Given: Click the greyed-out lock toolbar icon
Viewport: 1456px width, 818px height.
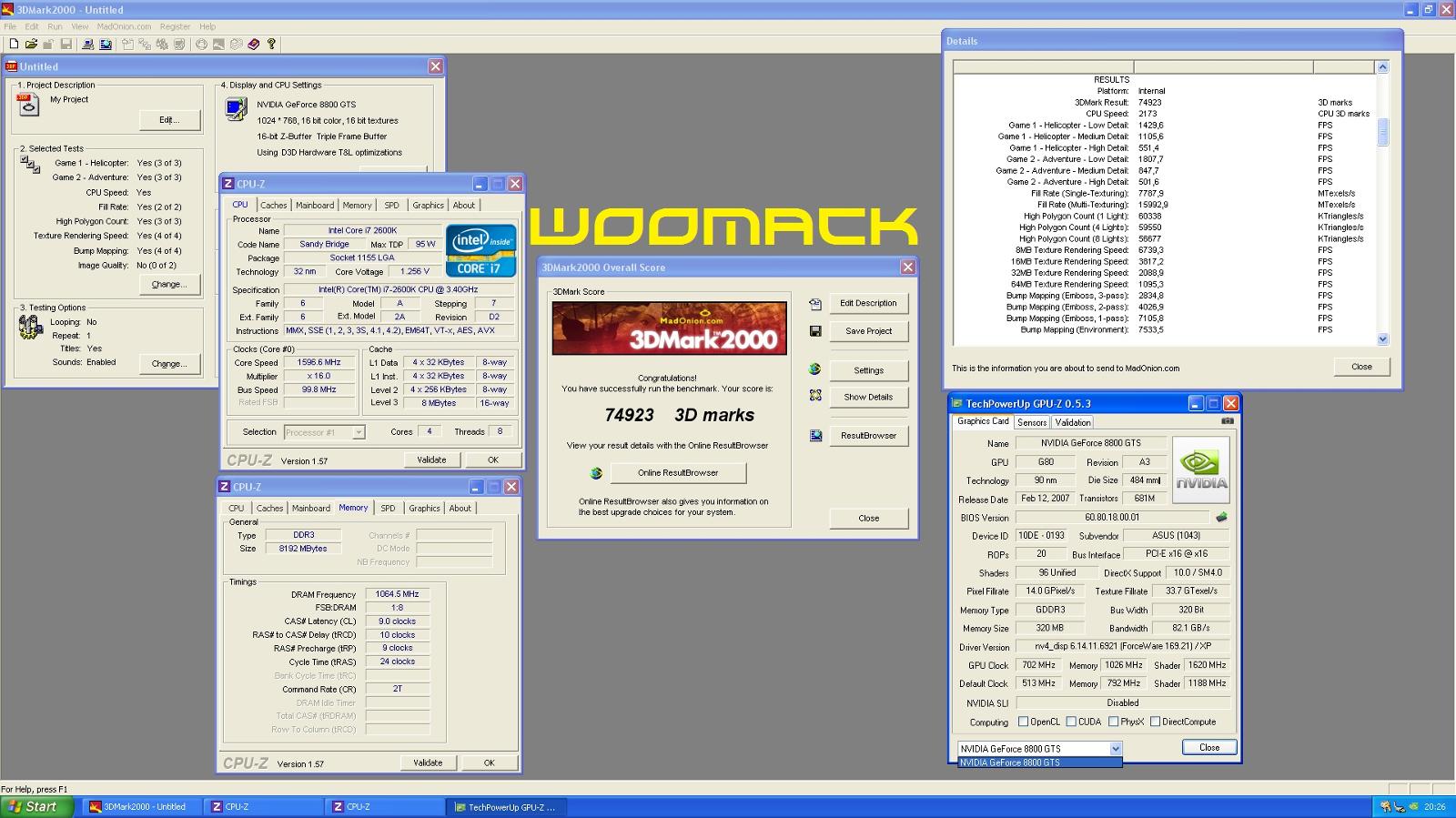Looking at the screenshot, I should 49,44.
